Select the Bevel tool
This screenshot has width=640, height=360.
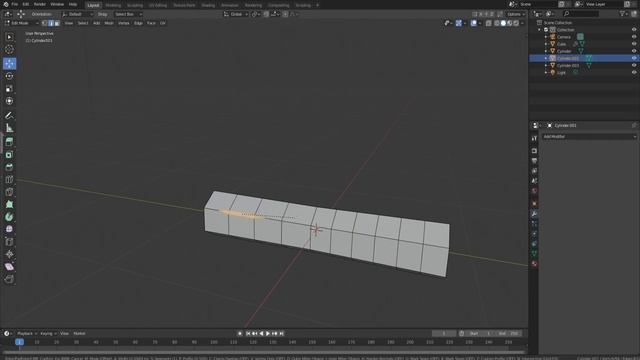[x=9, y=167]
